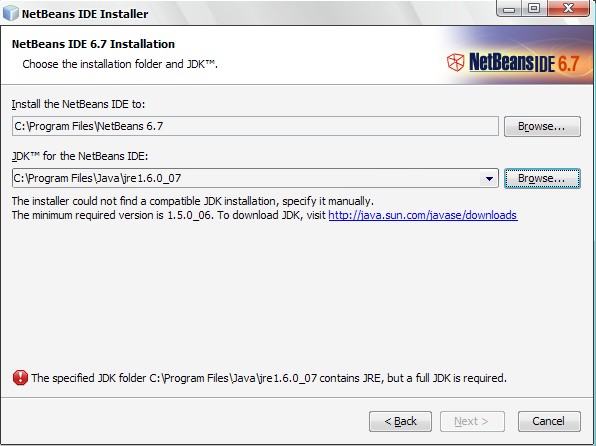The image size is (596, 446).
Task: Click the NetBeans installer cube icon in title bar
Action: (10, 13)
